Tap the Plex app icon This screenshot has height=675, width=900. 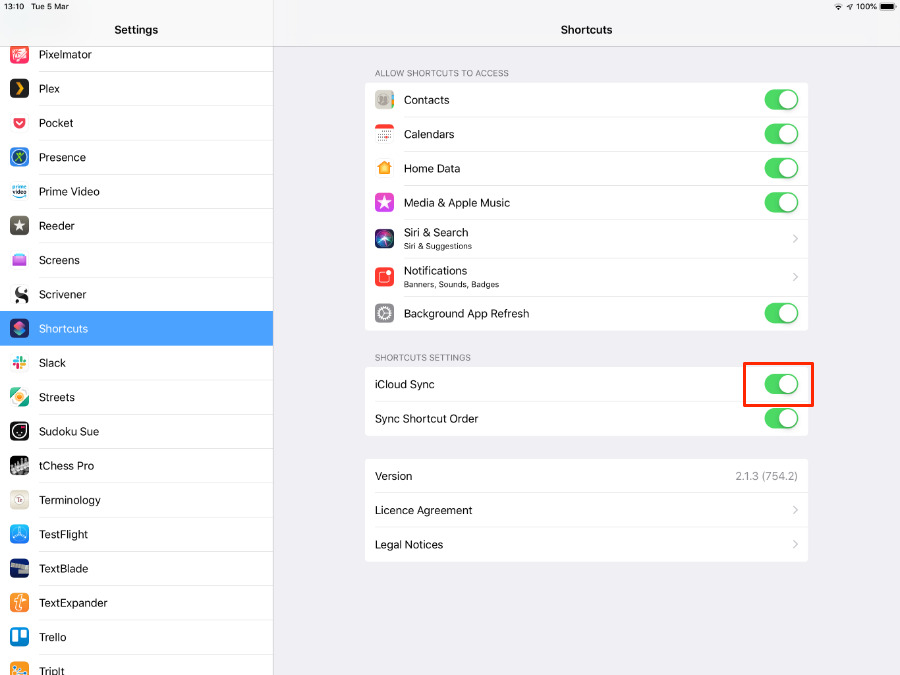click(x=20, y=88)
